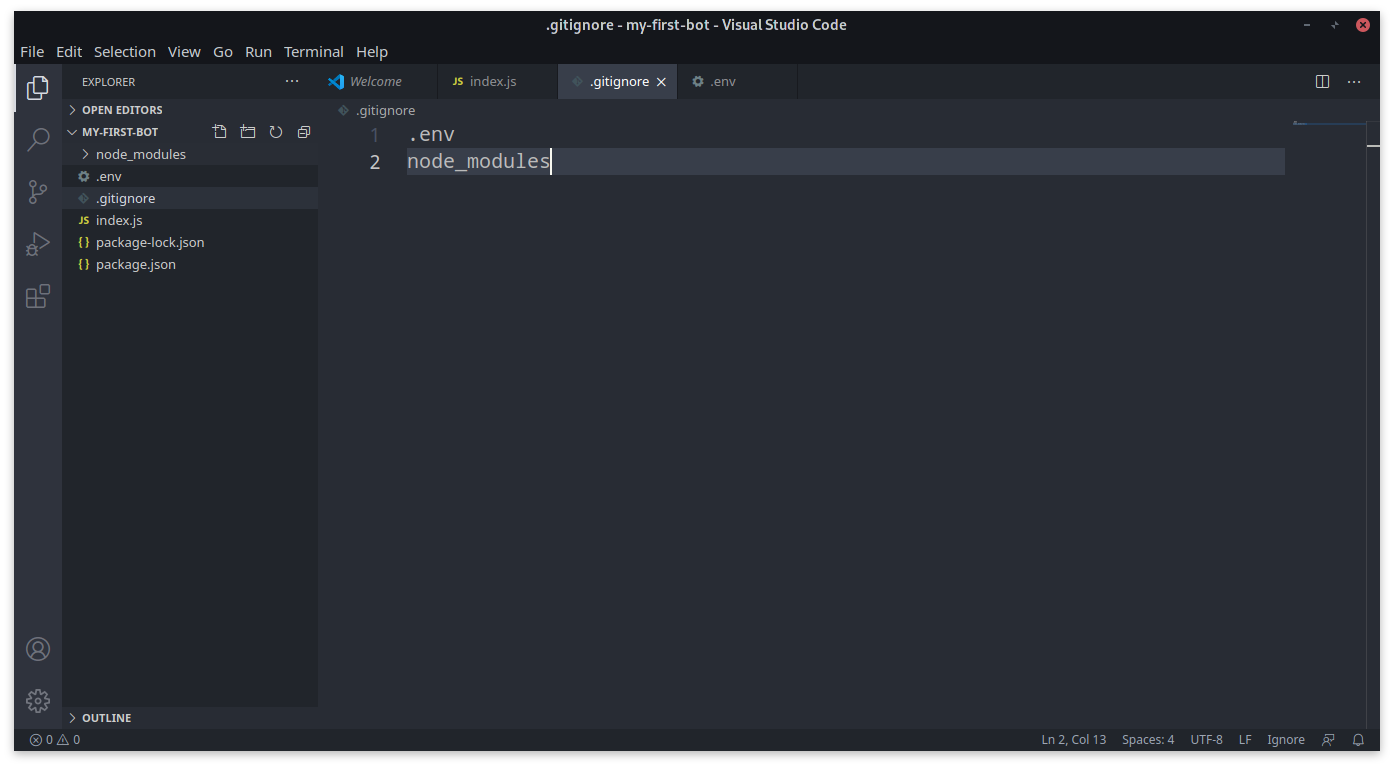
Task: Open the notifications bell in status bar
Action: pyautogui.click(x=1358, y=740)
